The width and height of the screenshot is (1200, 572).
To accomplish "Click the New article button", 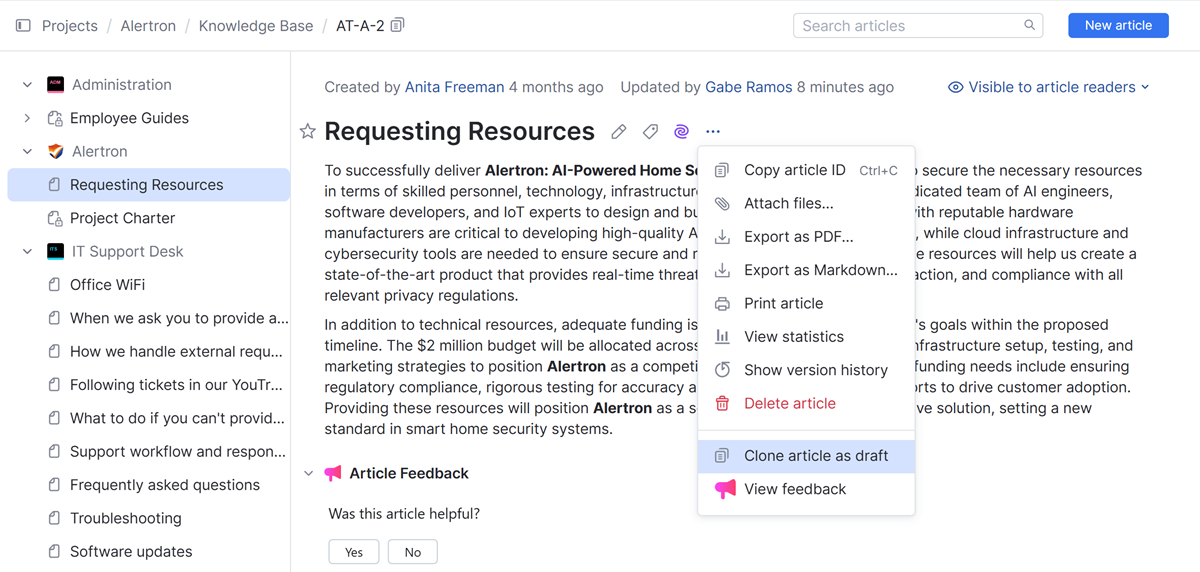I will 1118,25.
